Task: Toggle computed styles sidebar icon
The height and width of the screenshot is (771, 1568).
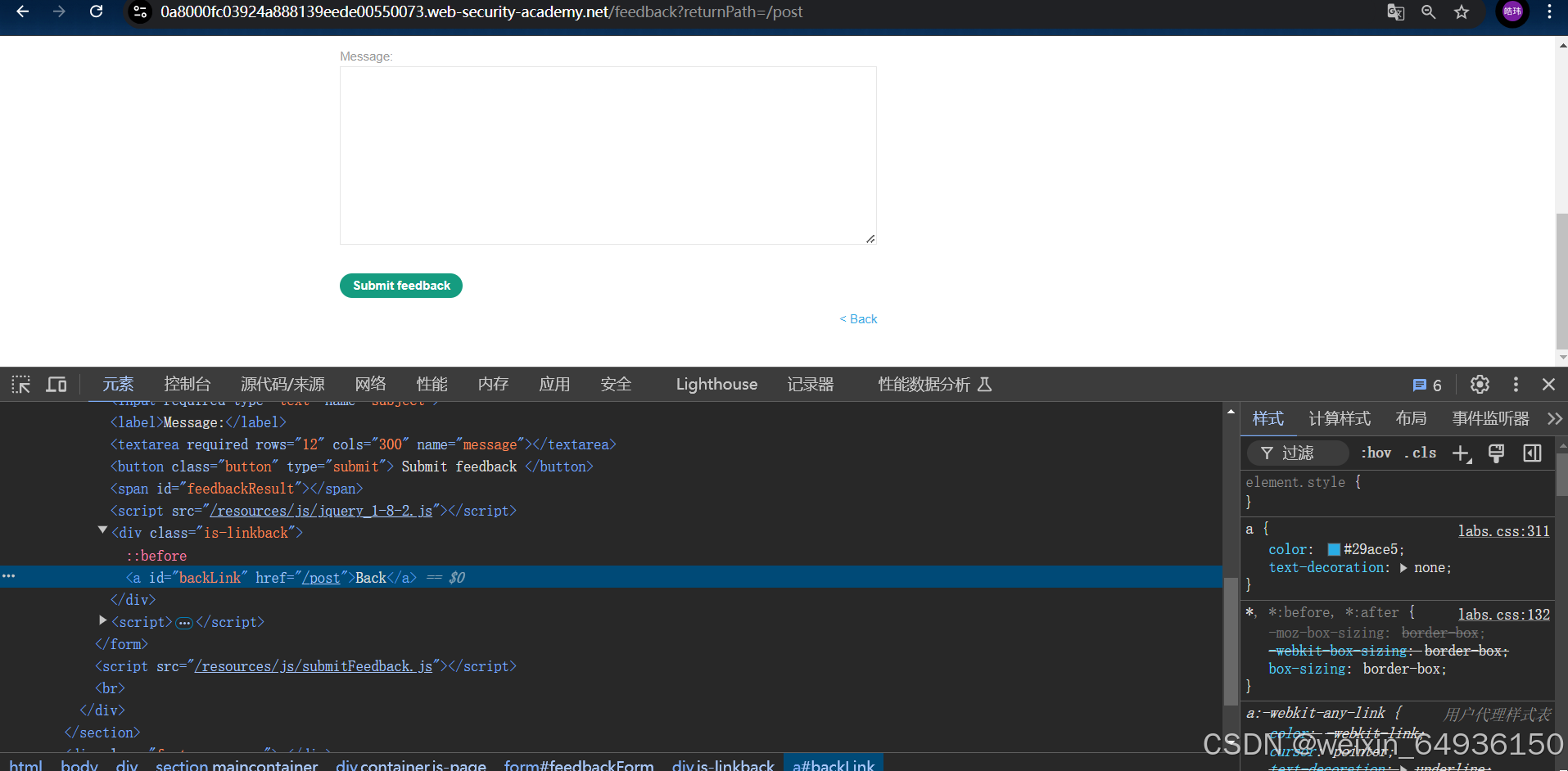Action: tap(1532, 453)
